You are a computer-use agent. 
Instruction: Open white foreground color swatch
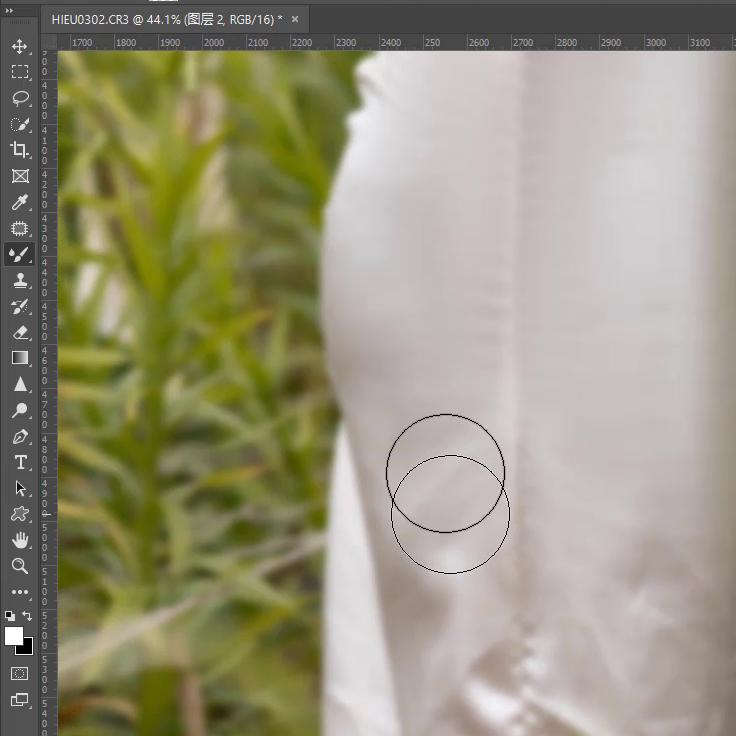pos(13,636)
